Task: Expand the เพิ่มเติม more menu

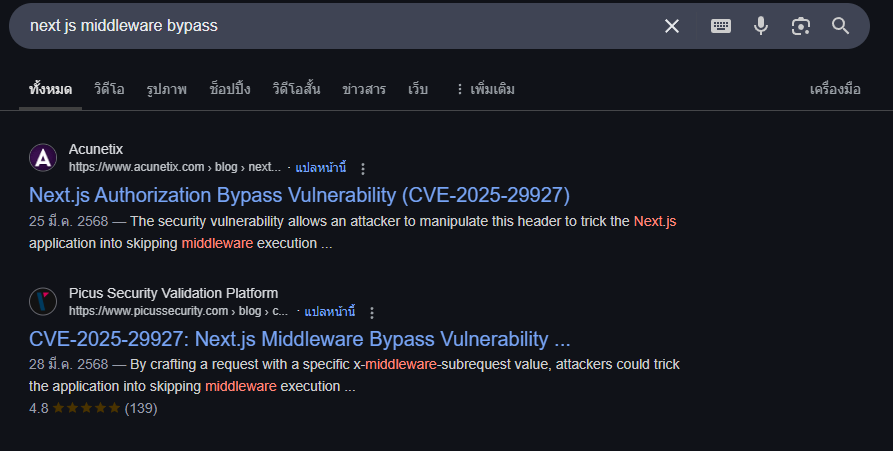Action: coord(485,89)
